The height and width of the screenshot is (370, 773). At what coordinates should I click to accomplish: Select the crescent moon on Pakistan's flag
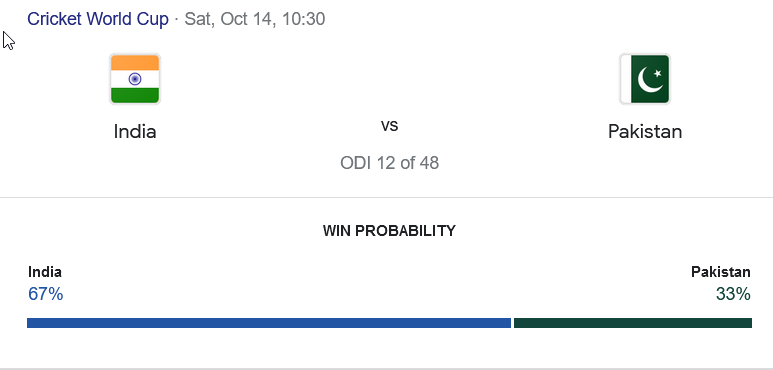pos(648,80)
